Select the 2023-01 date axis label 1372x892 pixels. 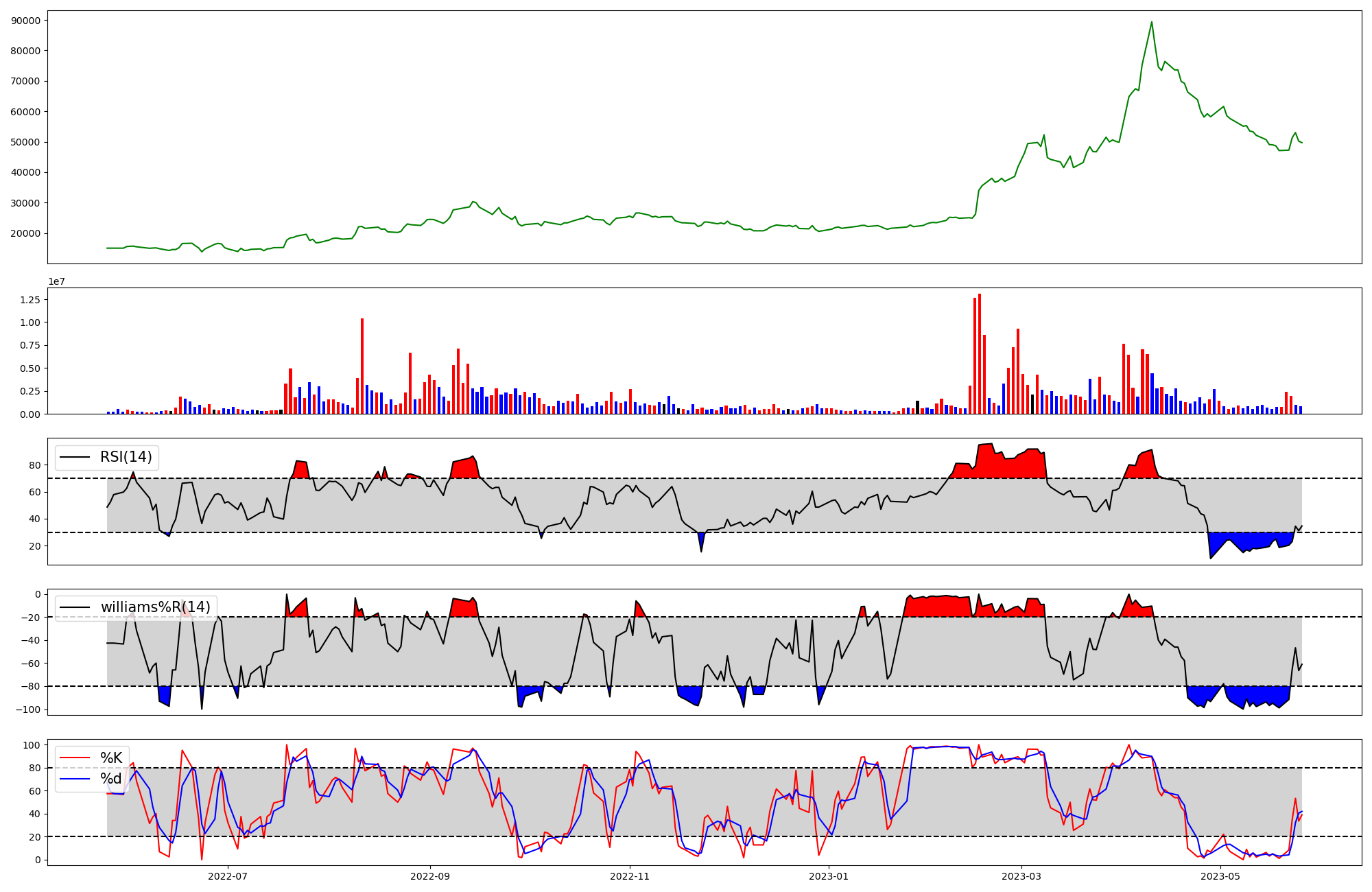pyautogui.click(x=829, y=876)
